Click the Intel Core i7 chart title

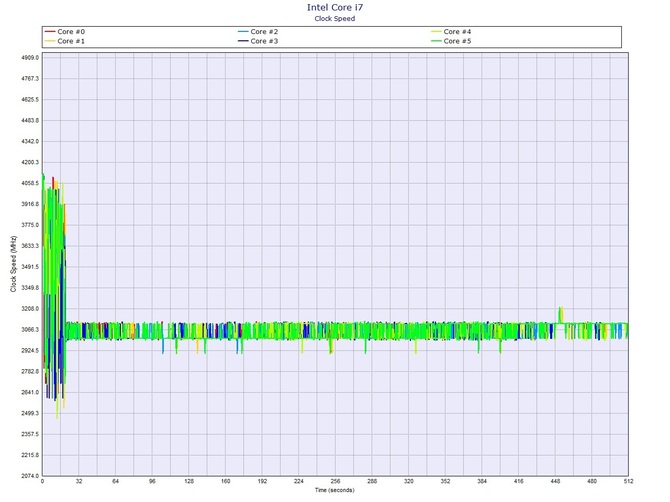(335, 7)
